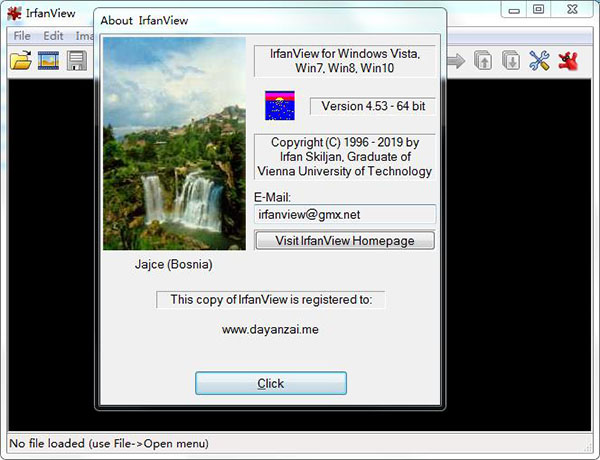Click the previous page up-arrow icon
Viewport: 600px width, 460px height.
pyautogui.click(x=483, y=60)
